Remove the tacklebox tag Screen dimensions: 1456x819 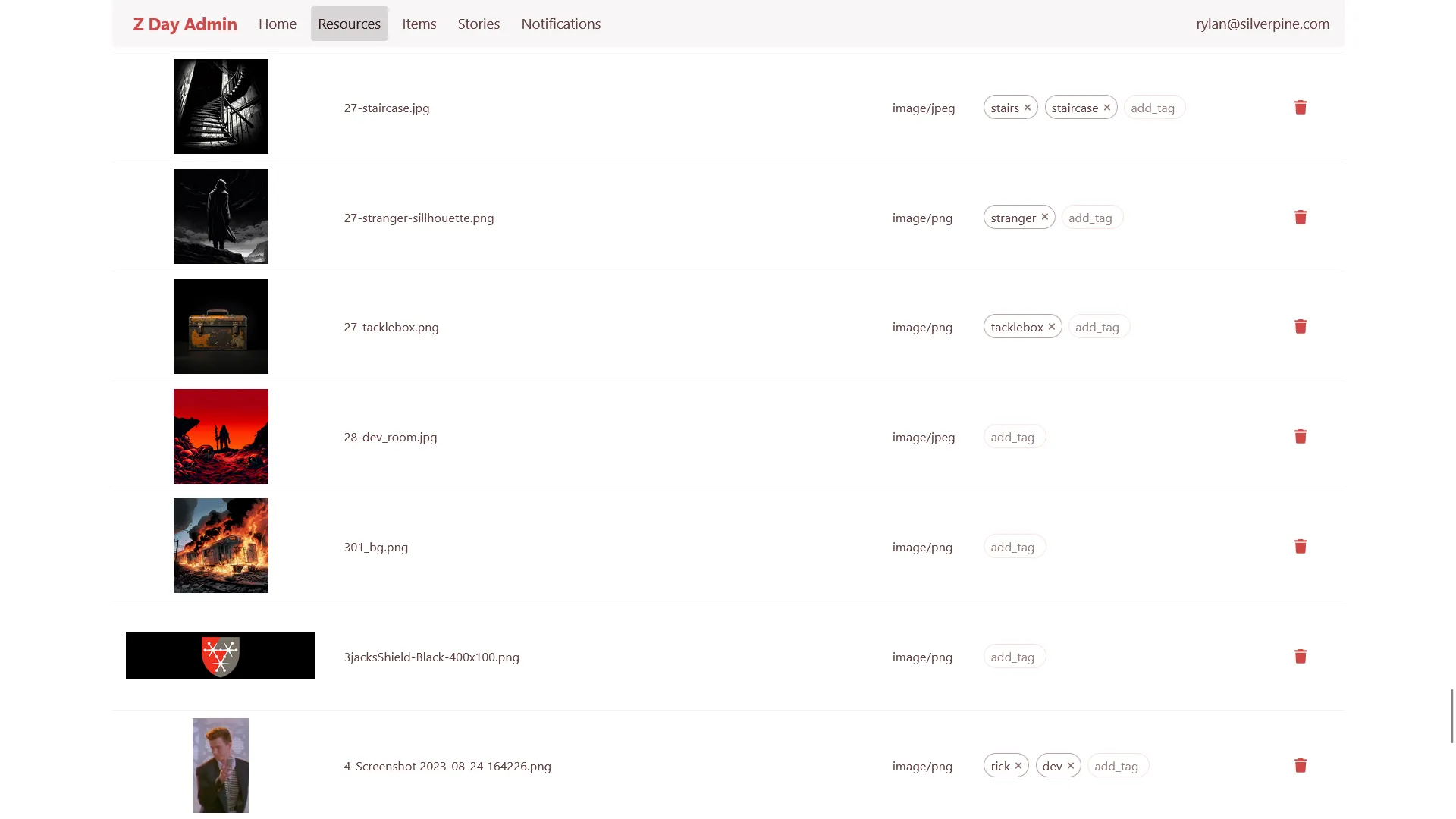tap(1052, 327)
